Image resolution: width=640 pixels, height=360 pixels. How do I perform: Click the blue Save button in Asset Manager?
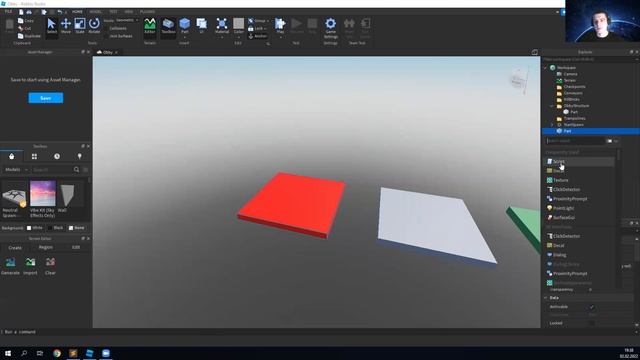pos(46,98)
